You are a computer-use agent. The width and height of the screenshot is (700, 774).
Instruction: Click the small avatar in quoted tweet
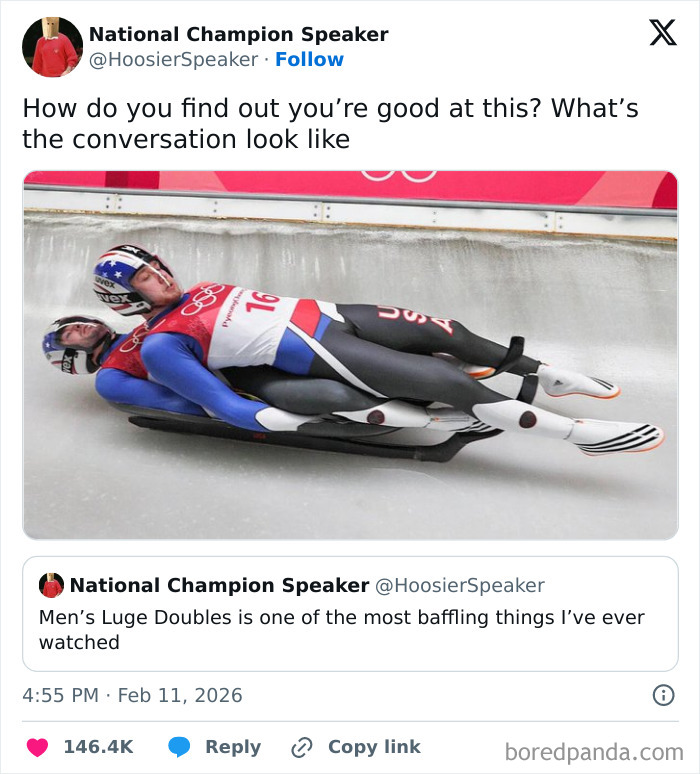tap(51, 586)
